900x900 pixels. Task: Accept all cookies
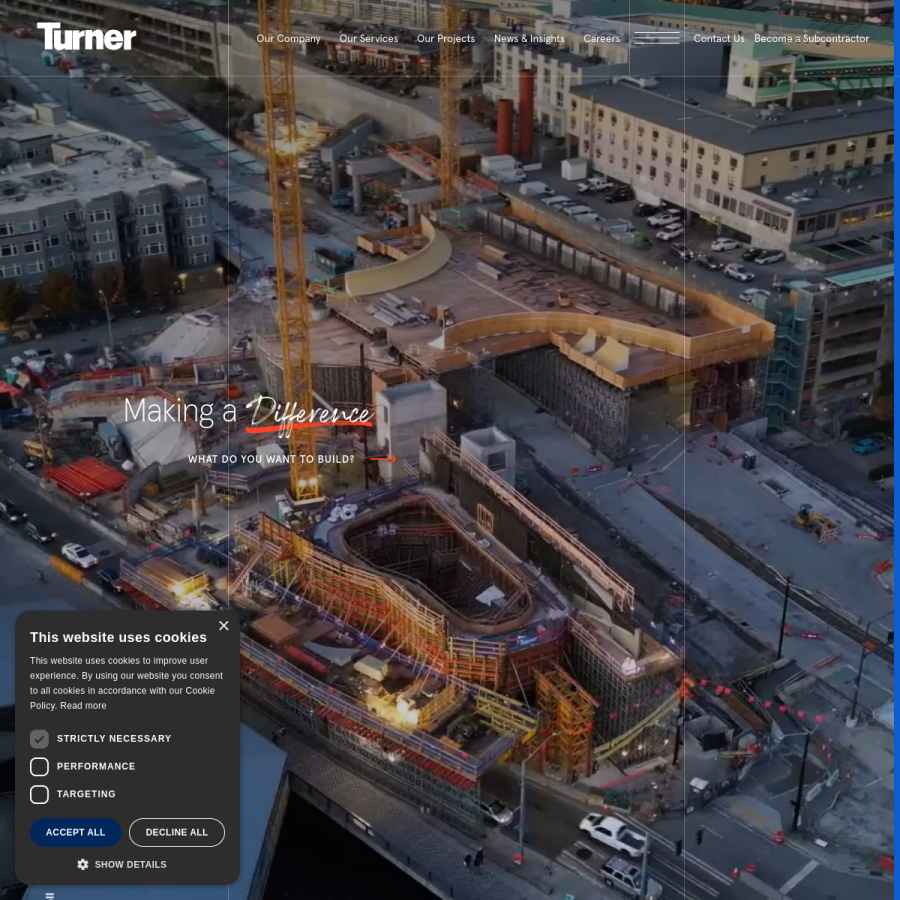pyautogui.click(x=76, y=832)
